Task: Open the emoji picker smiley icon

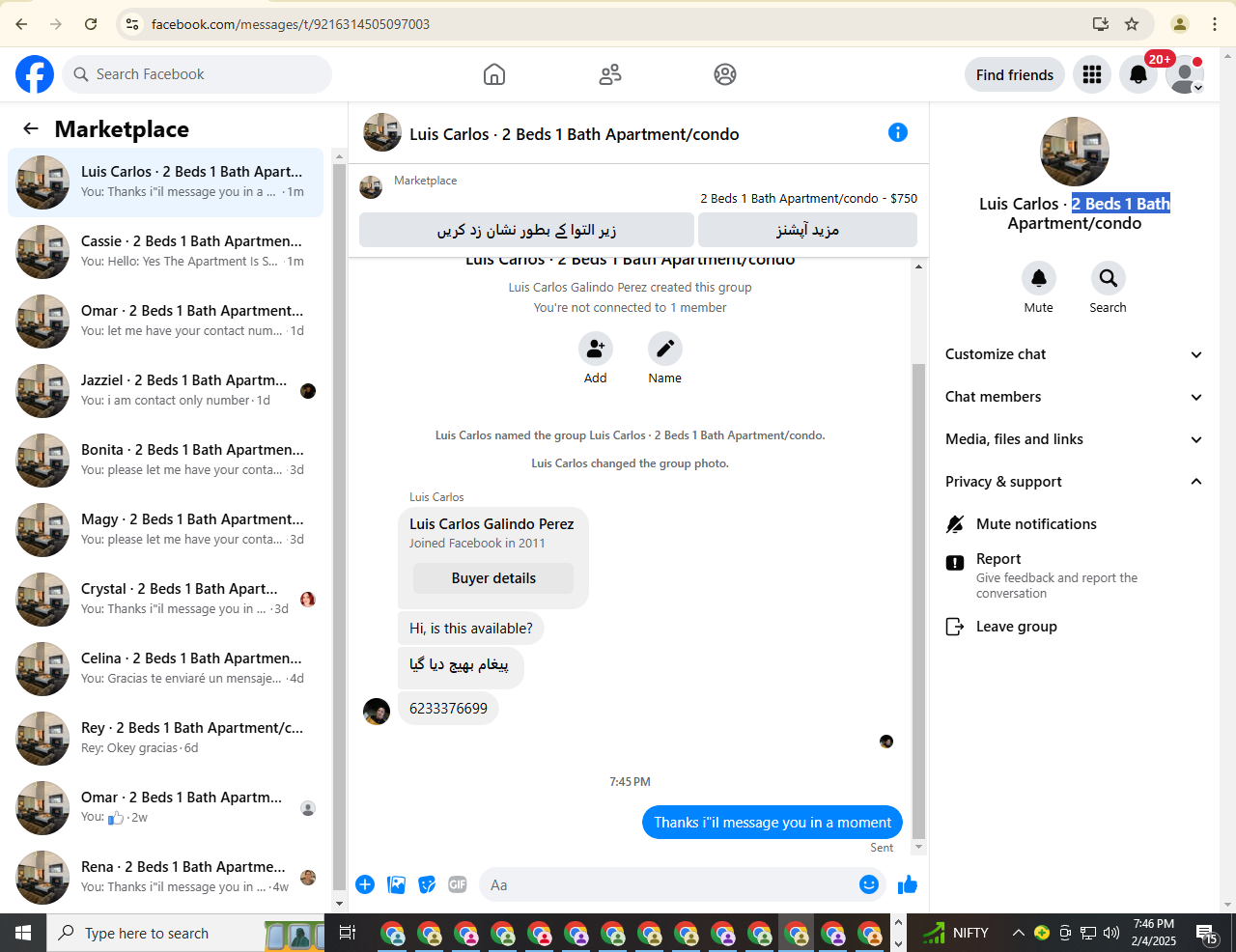Action: pos(869,884)
